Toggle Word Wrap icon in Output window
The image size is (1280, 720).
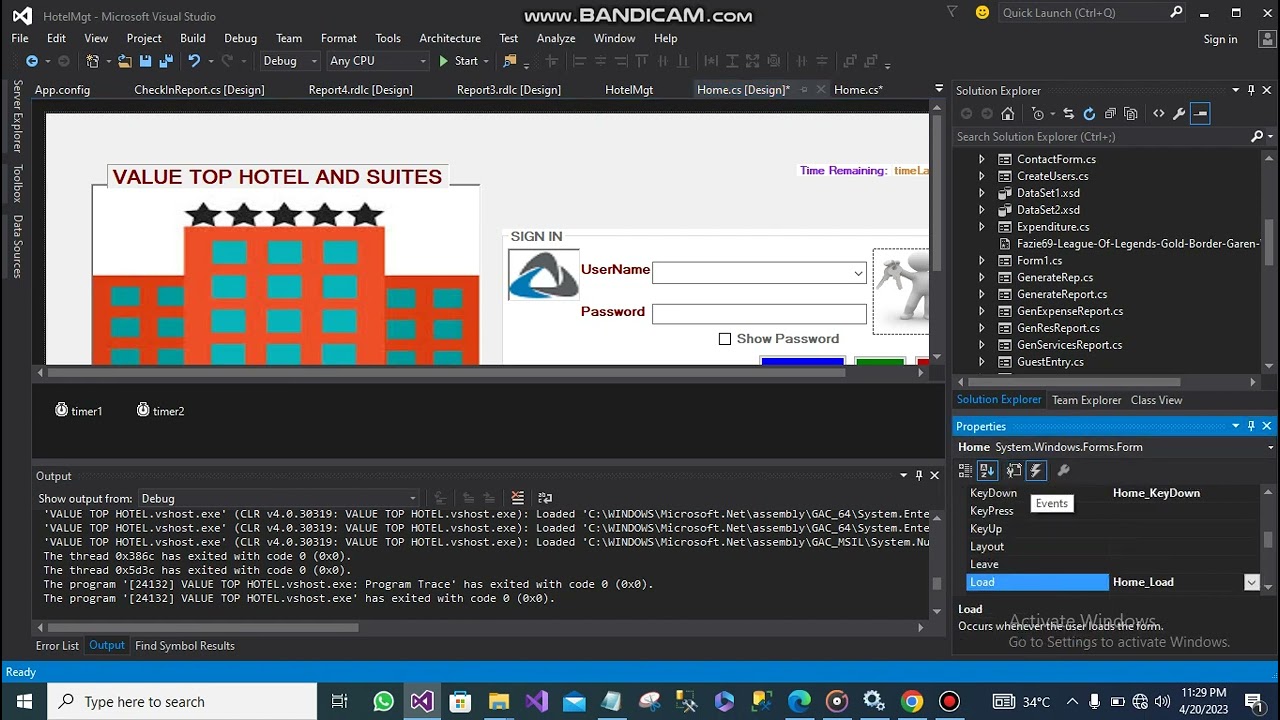point(545,498)
